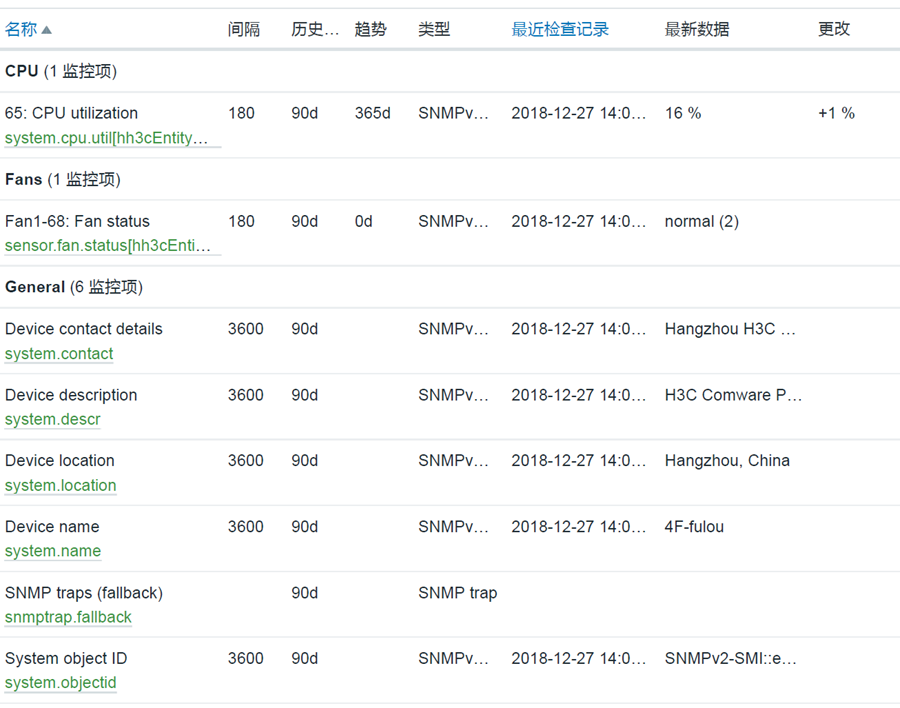Click the 间隔 column header
Screen dimensions: 900x708
point(244,29)
